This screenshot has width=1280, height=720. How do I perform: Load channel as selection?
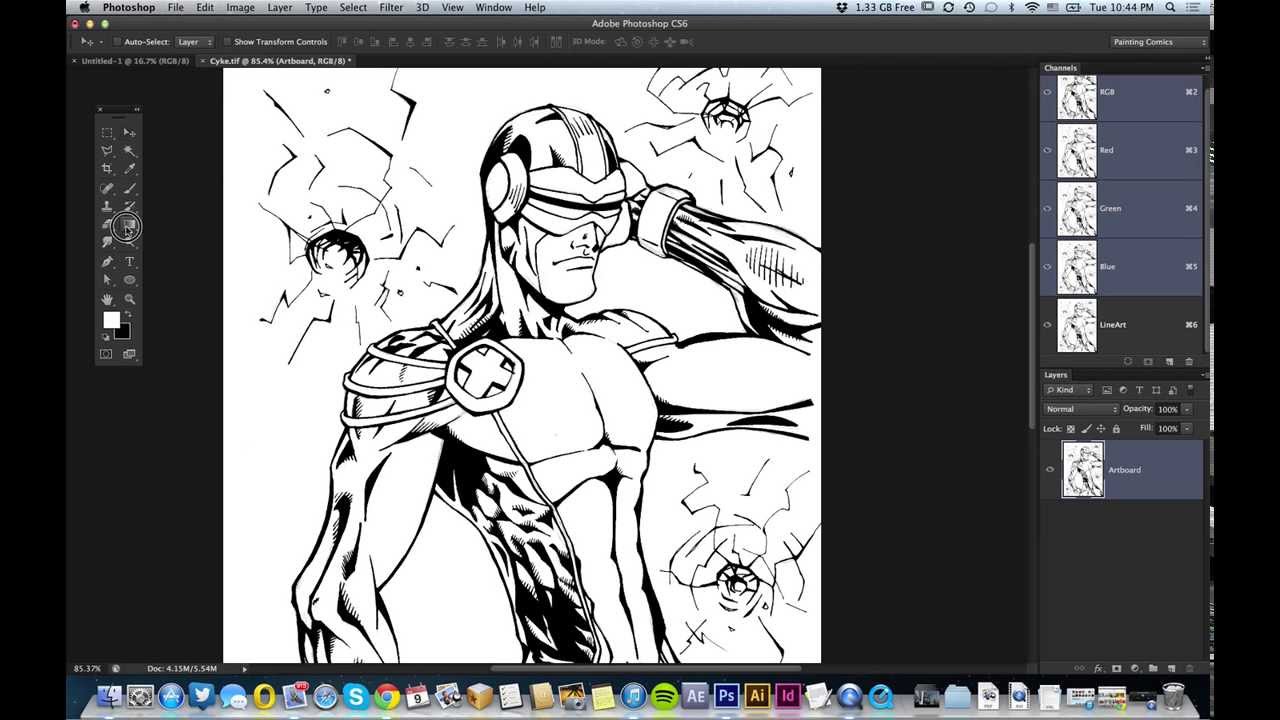click(x=1128, y=361)
